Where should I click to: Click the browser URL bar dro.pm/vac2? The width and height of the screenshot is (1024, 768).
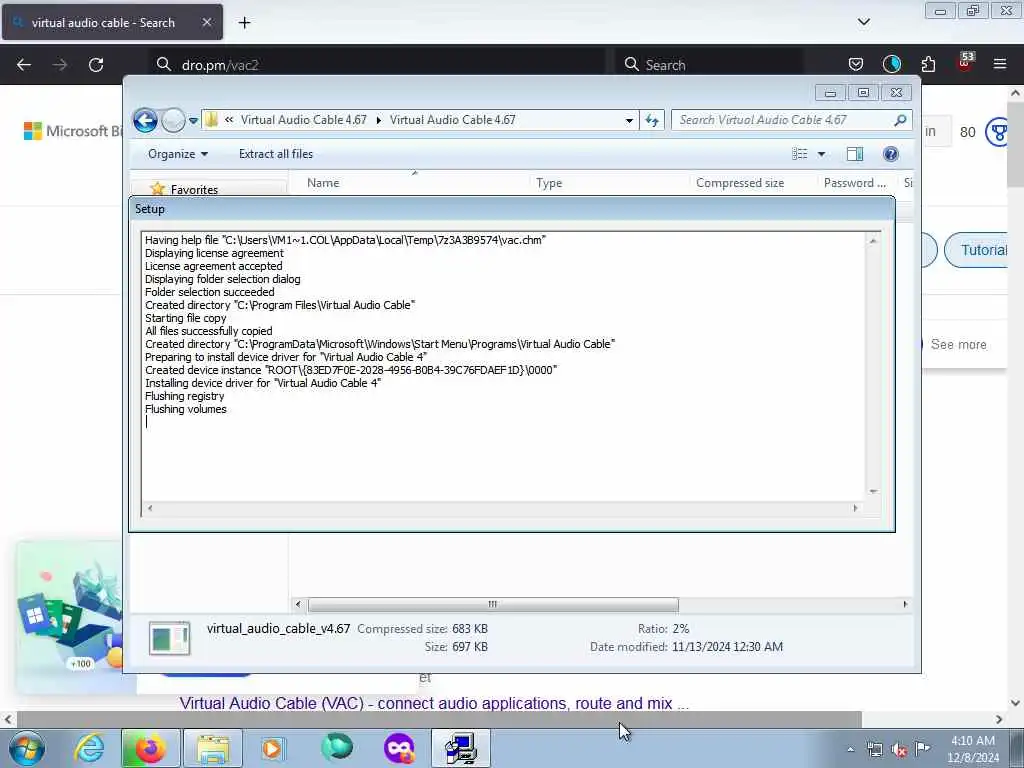pos(379,65)
